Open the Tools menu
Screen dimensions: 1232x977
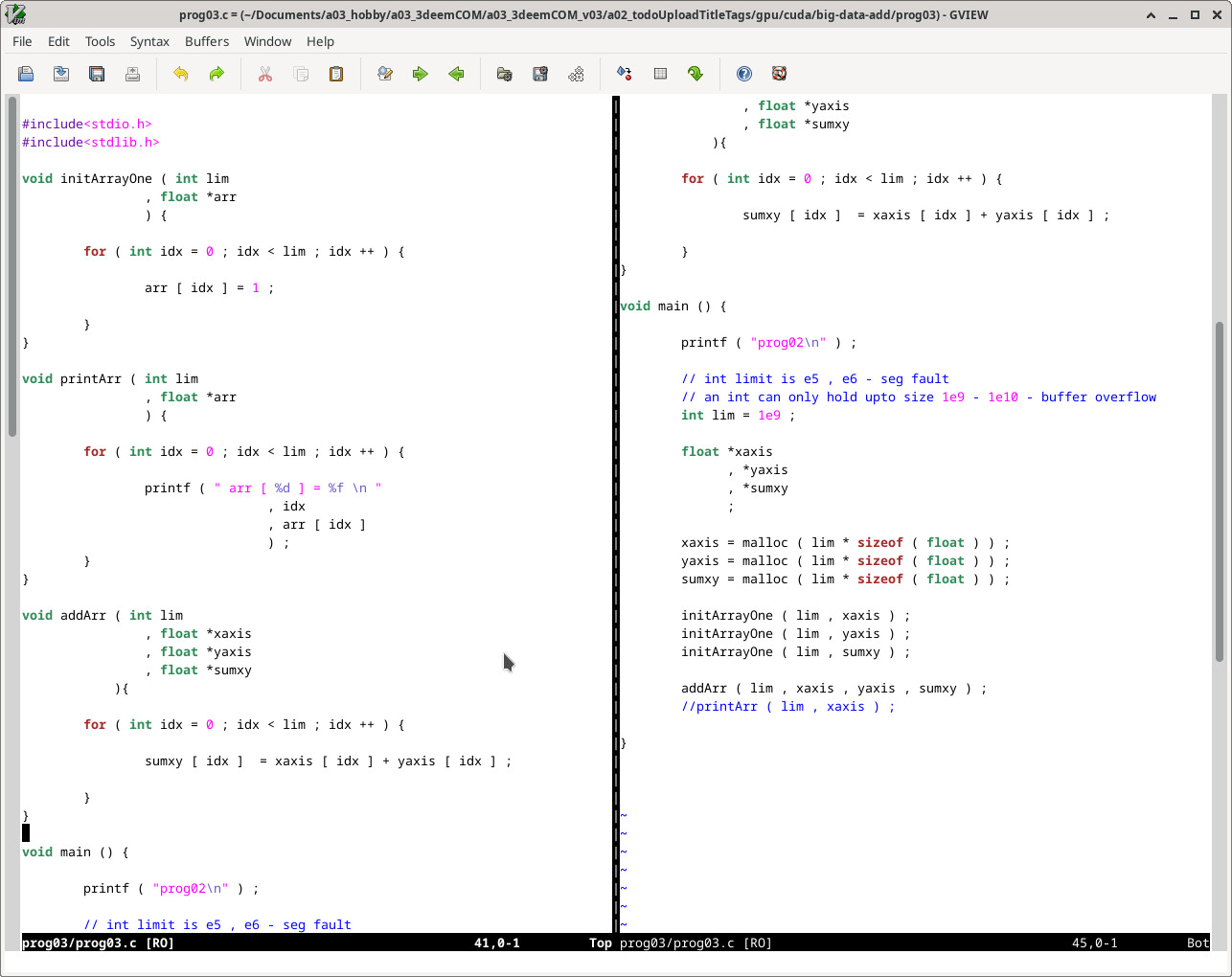(x=100, y=41)
